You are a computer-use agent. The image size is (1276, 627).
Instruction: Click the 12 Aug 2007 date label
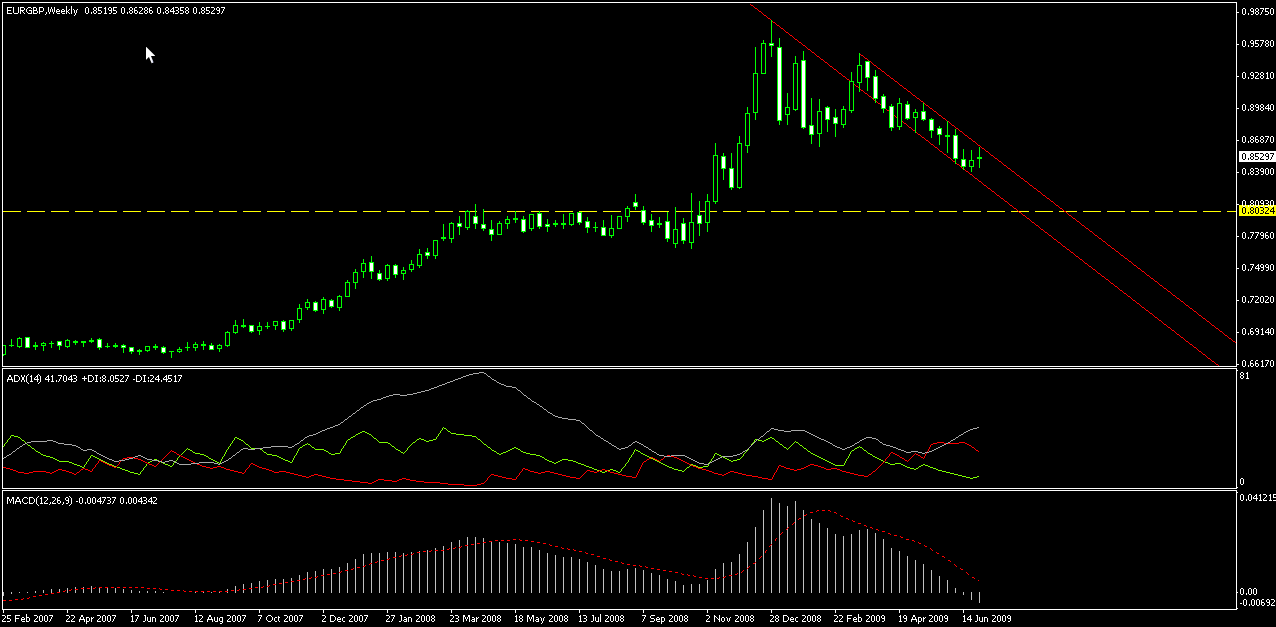pyautogui.click(x=219, y=619)
